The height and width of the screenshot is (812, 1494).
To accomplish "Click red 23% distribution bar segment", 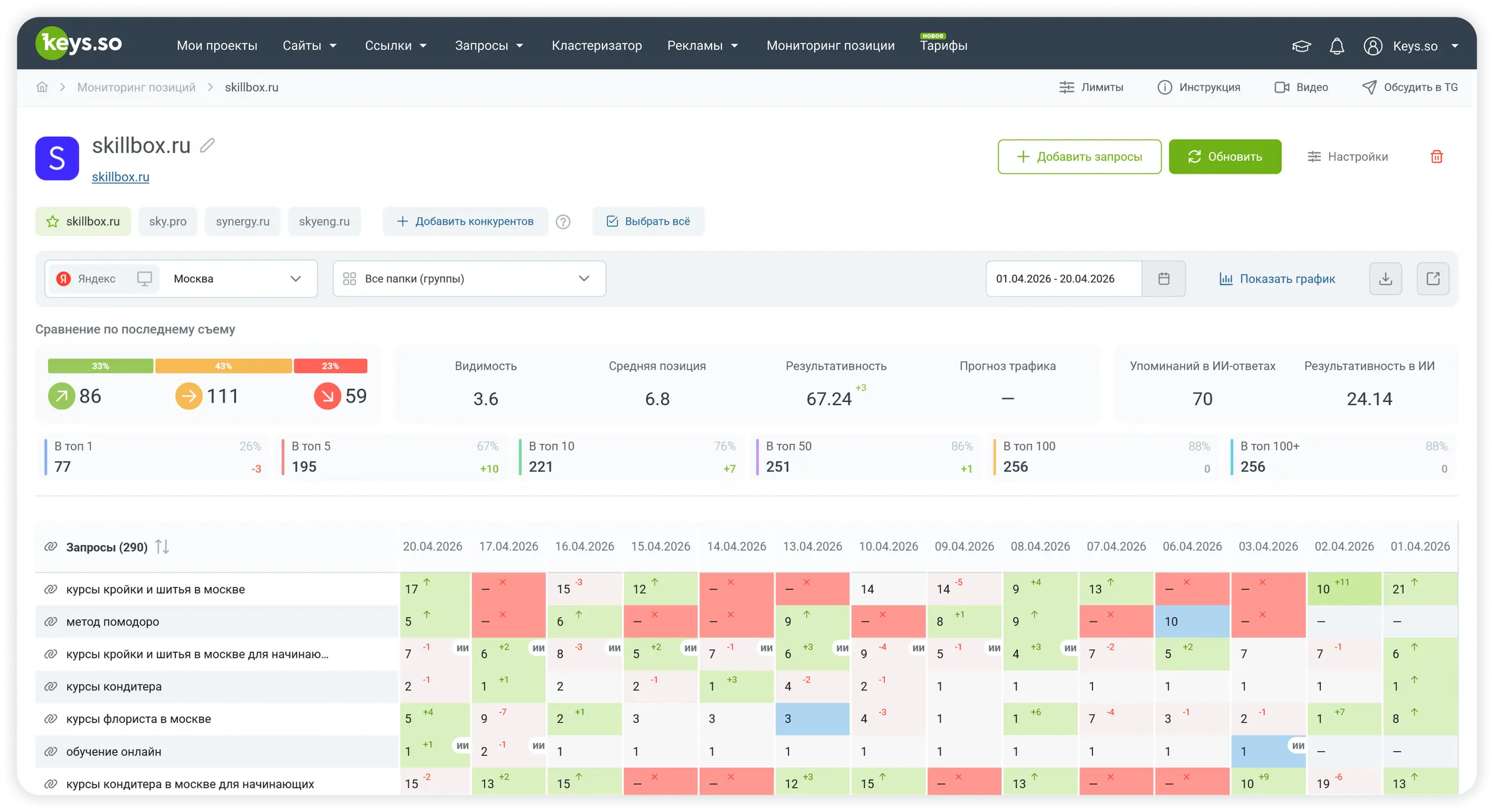I will [x=331, y=366].
